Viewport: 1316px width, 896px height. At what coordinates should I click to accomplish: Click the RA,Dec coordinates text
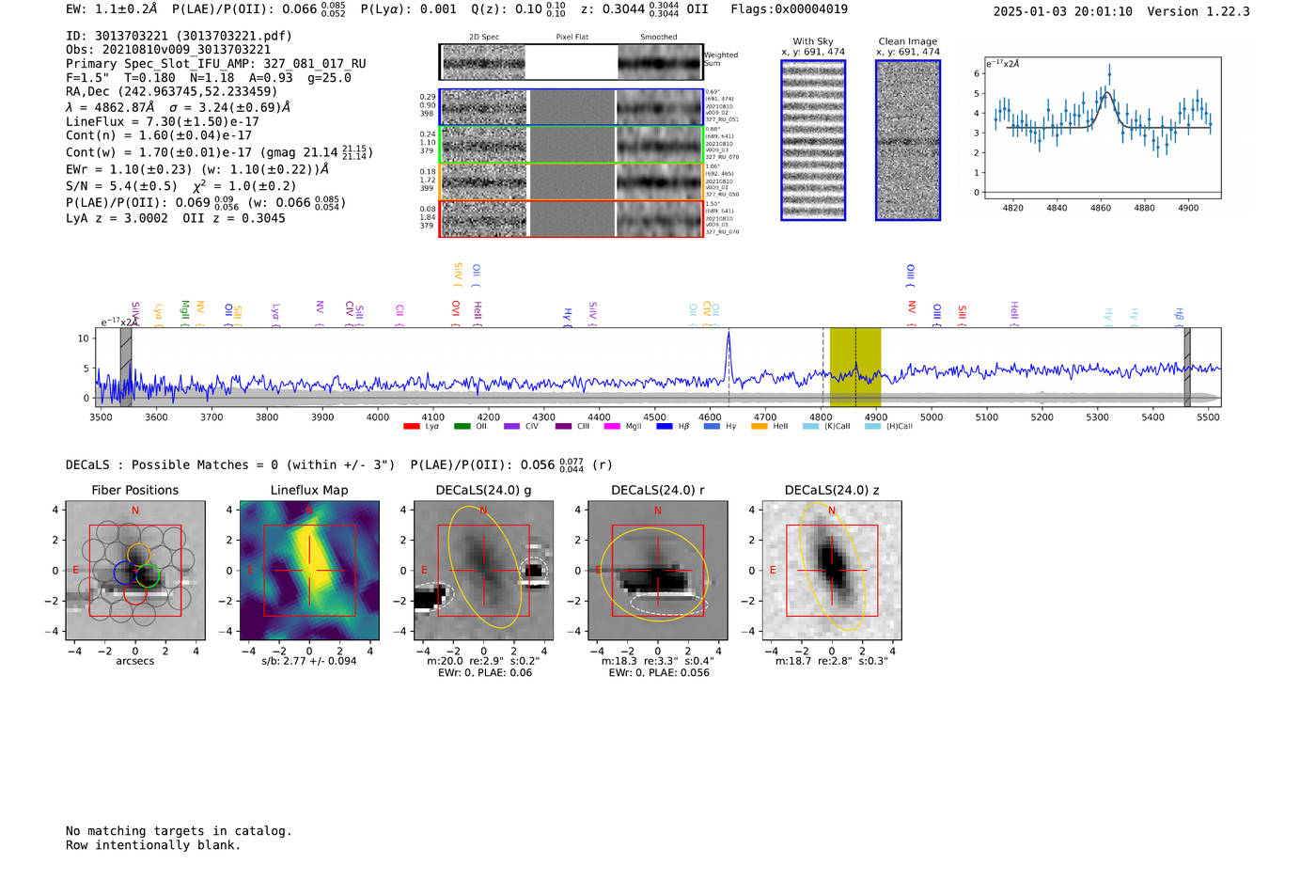point(171,92)
